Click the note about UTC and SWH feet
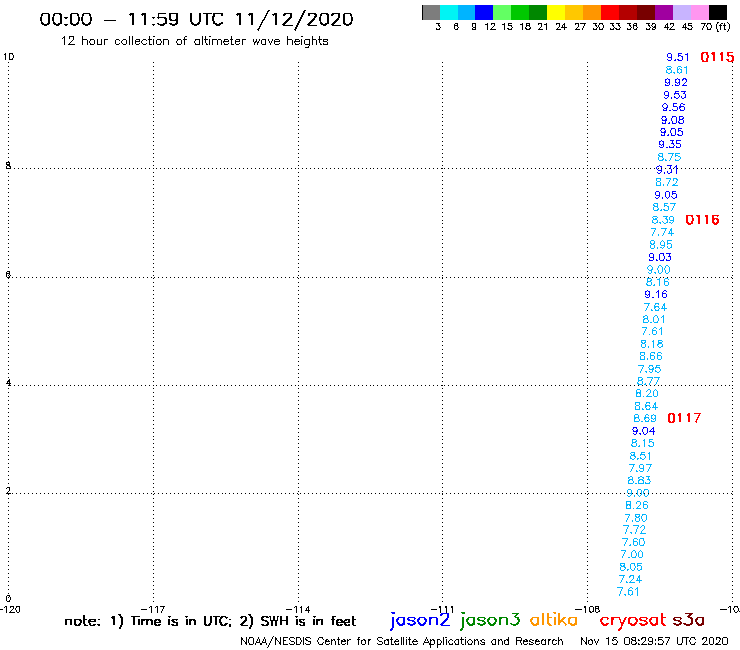 pos(210,621)
